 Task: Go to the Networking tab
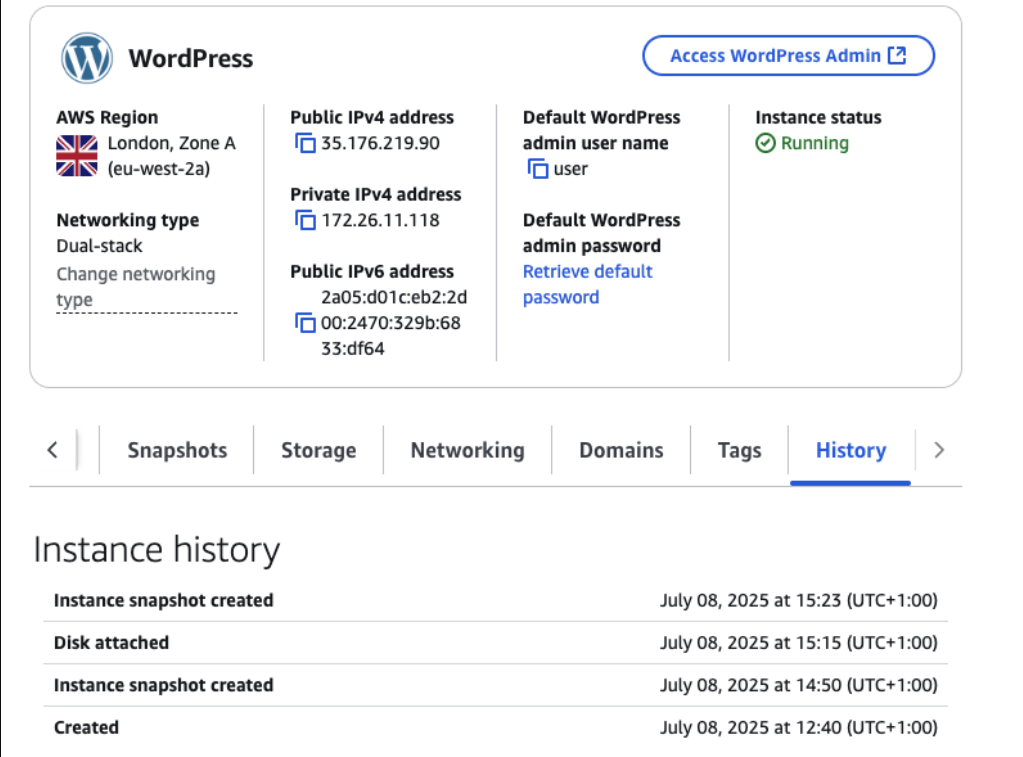click(x=467, y=450)
